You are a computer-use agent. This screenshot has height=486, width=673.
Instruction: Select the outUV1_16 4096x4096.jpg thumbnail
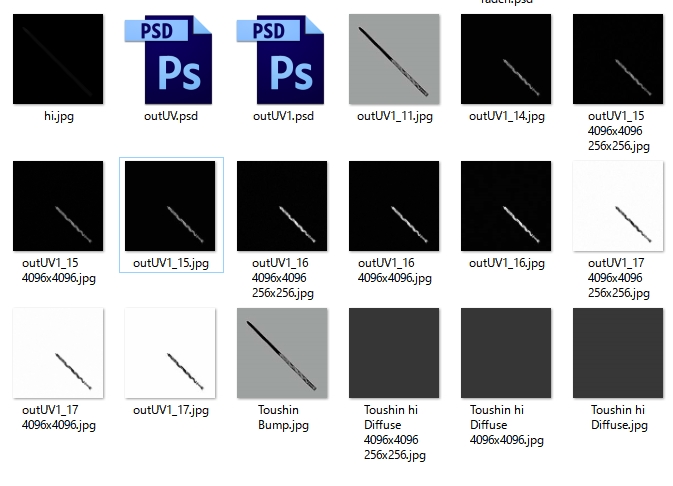pos(394,206)
